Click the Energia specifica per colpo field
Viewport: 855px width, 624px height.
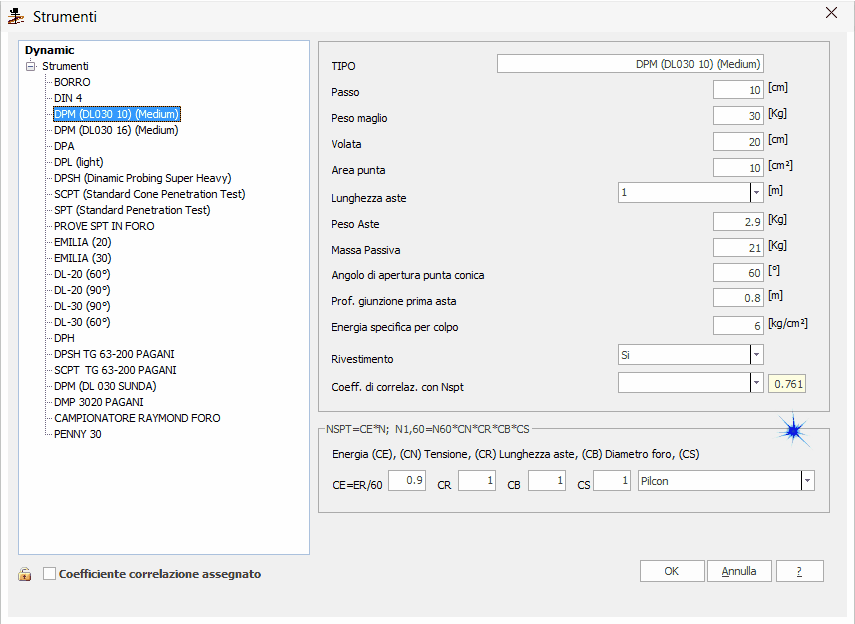738,326
